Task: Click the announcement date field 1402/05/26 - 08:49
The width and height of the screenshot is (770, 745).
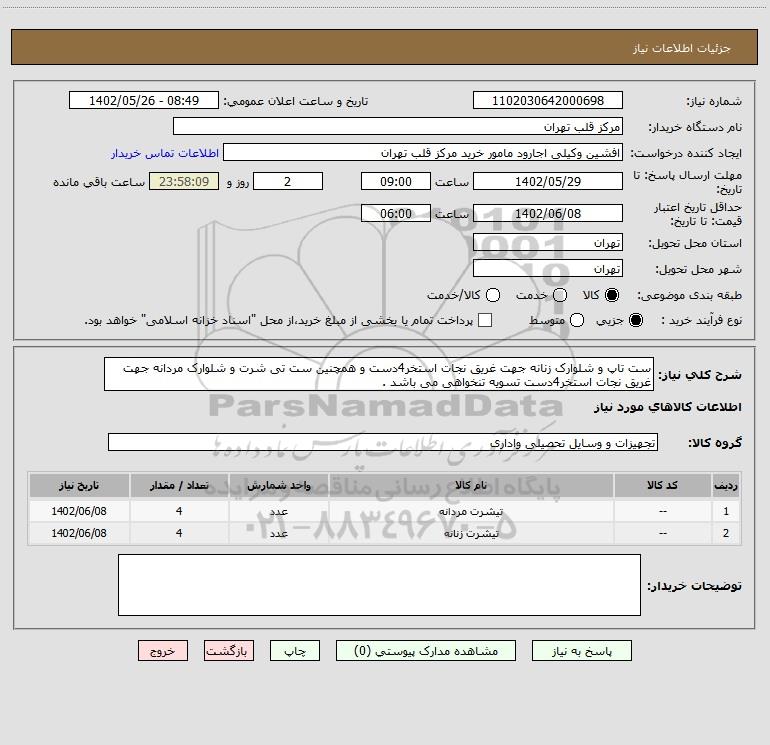Action: point(143,100)
